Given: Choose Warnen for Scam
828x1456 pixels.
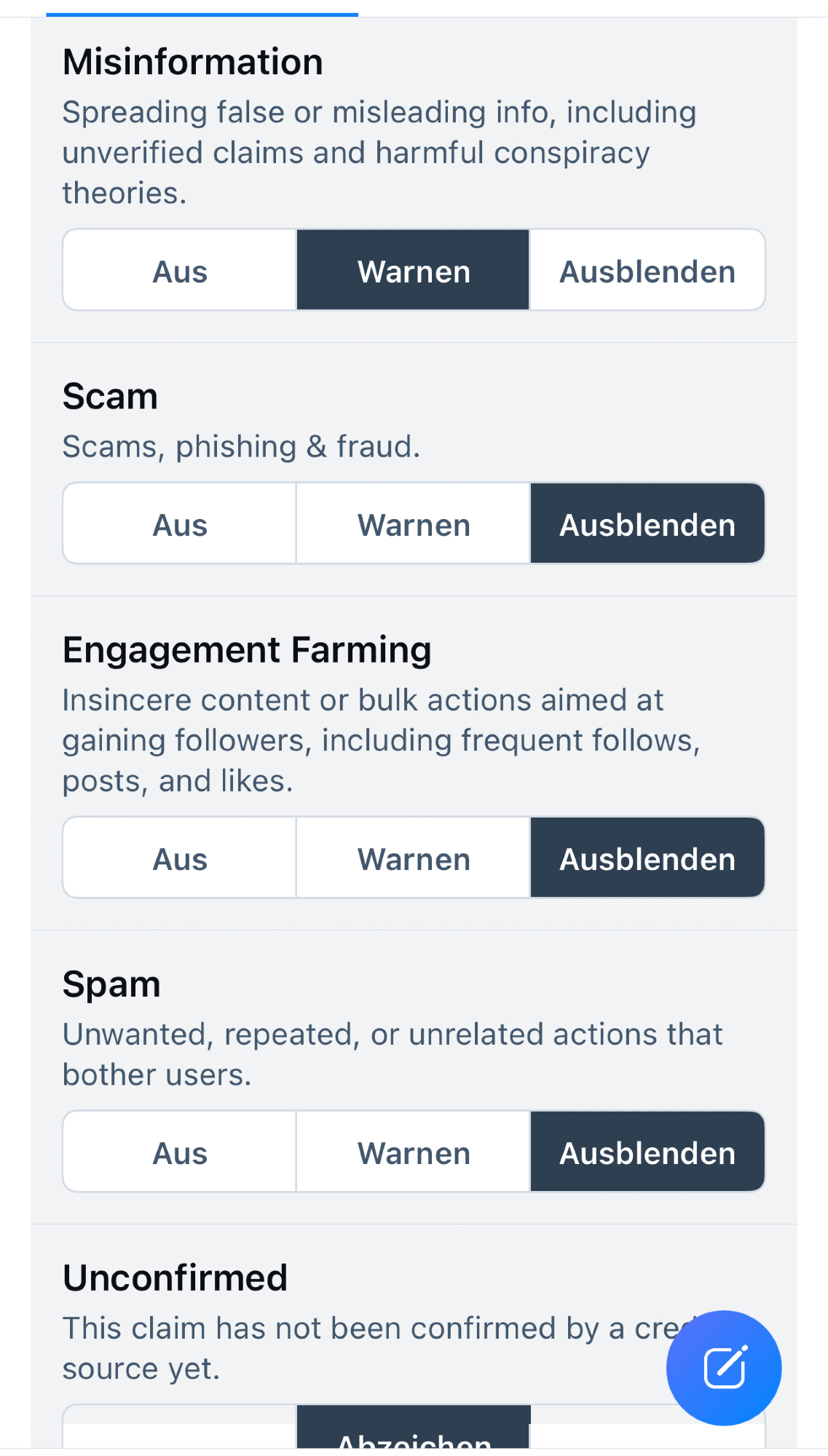Looking at the screenshot, I should [x=413, y=524].
